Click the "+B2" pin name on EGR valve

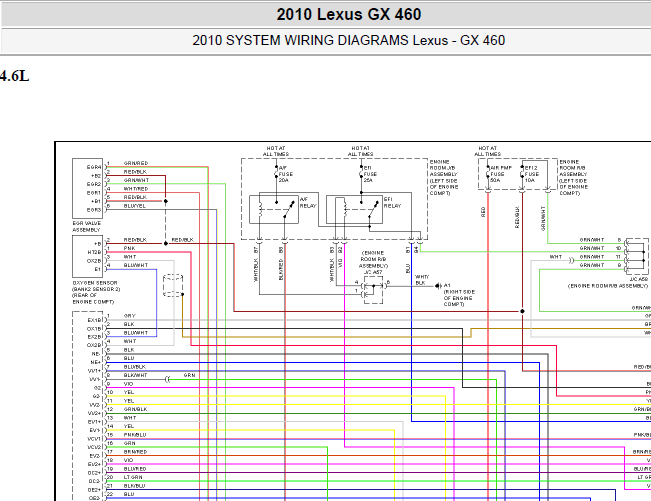tap(96, 176)
